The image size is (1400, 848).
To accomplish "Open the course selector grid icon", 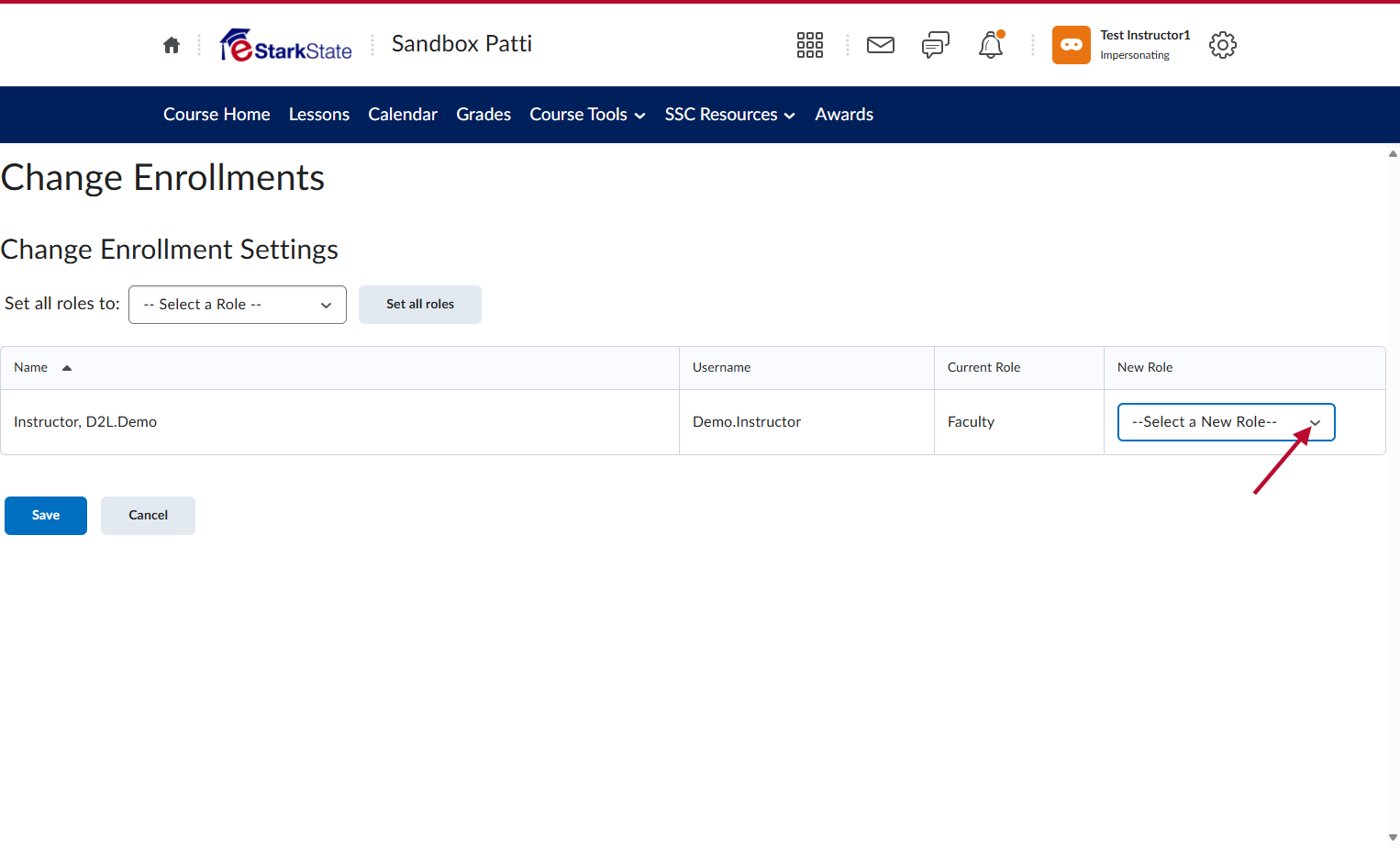I will click(810, 45).
